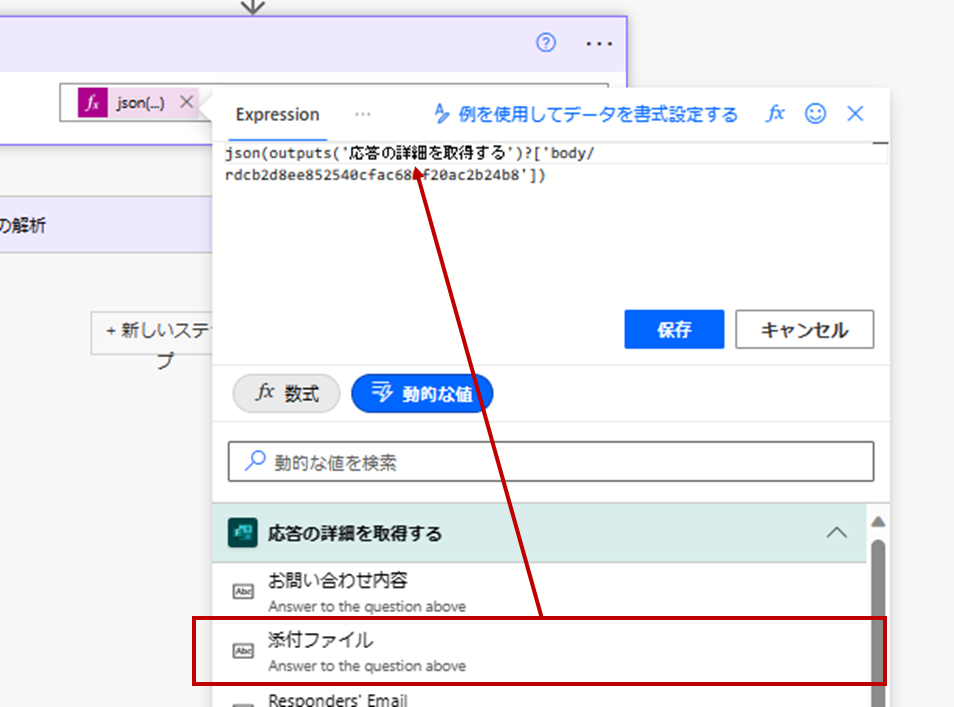
Task: Select お問い合わせ内容 dynamic value
Action: (x=539, y=591)
